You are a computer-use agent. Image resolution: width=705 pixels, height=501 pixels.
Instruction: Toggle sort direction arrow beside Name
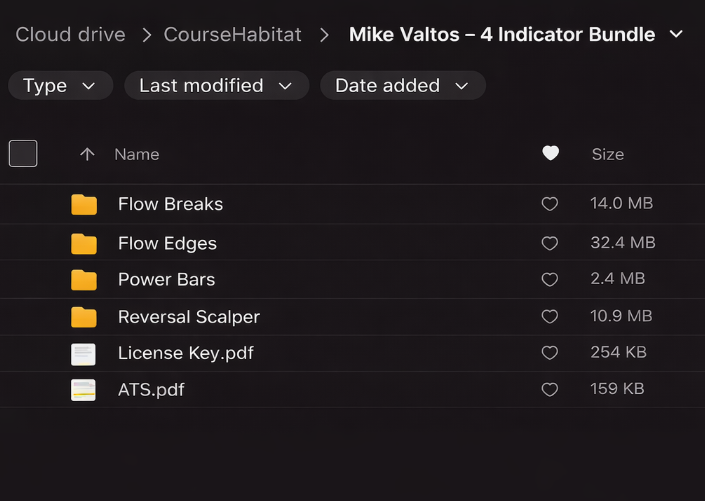87,154
